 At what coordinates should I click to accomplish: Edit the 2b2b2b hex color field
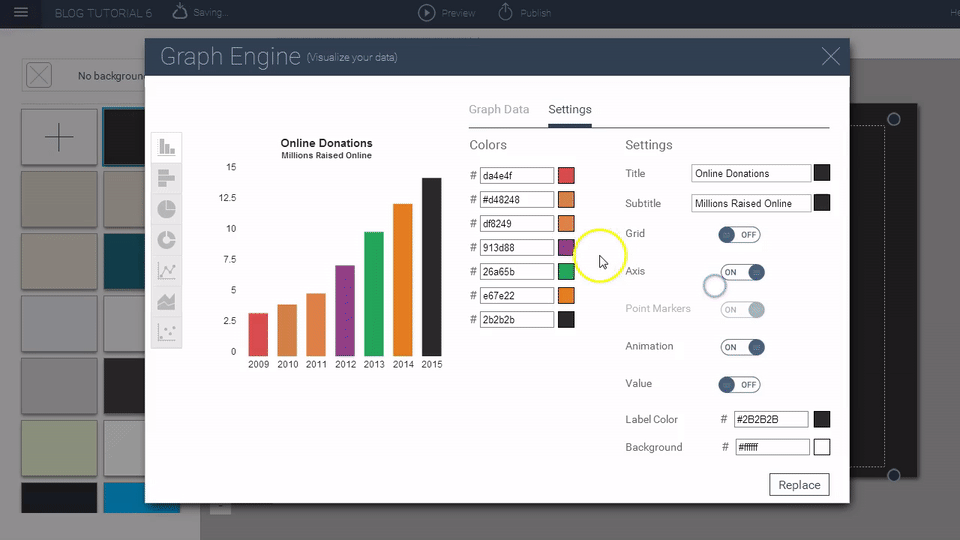tap(517, 320)
